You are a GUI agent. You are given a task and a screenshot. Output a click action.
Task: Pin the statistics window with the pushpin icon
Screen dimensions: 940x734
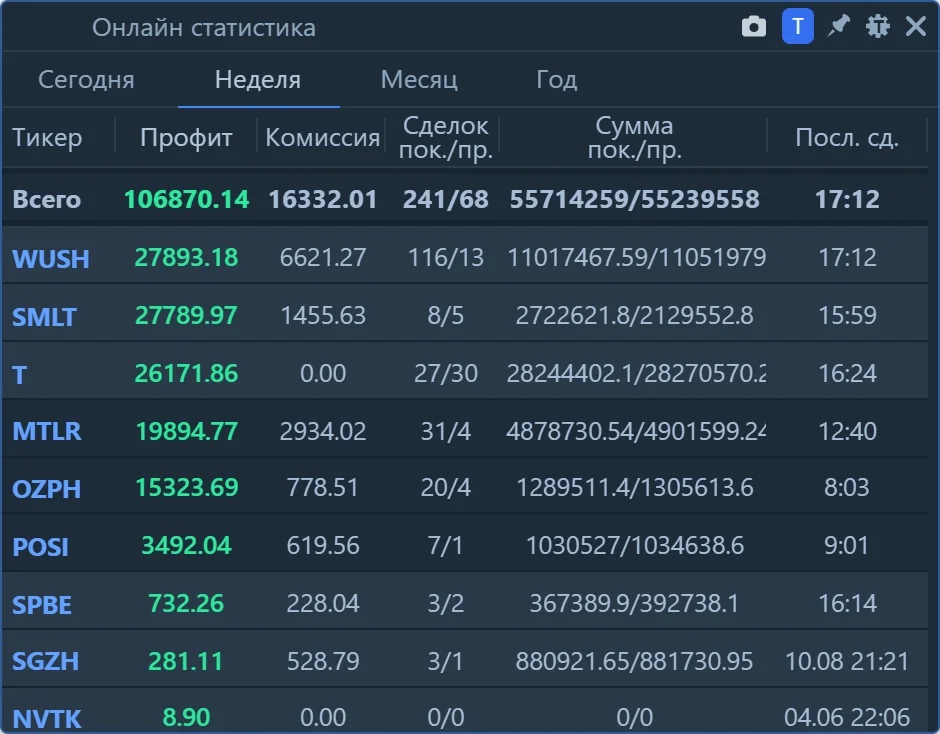click(x=837, y=26)
